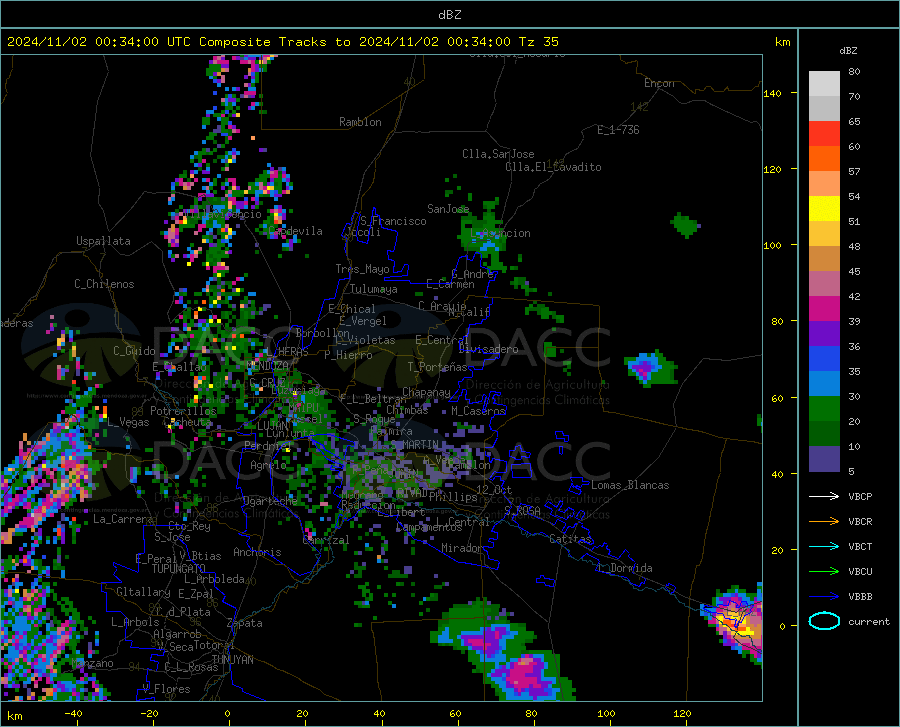Click the blue VBBB arrow icon

tap(824, 597)
